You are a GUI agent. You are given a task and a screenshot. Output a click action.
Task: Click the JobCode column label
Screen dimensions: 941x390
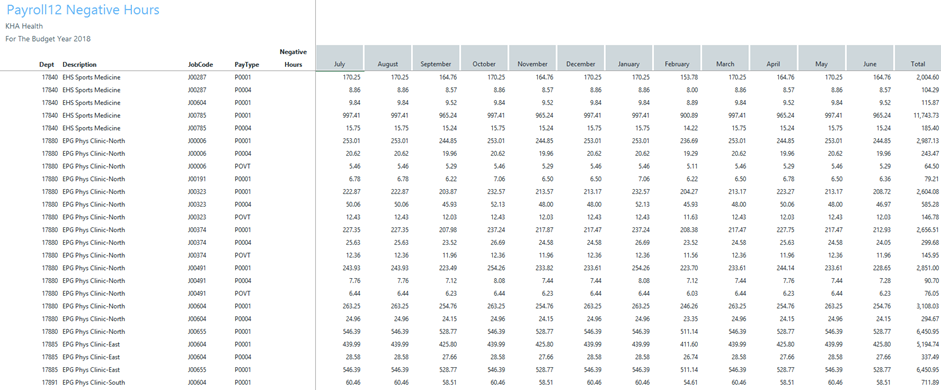(199, 64)
